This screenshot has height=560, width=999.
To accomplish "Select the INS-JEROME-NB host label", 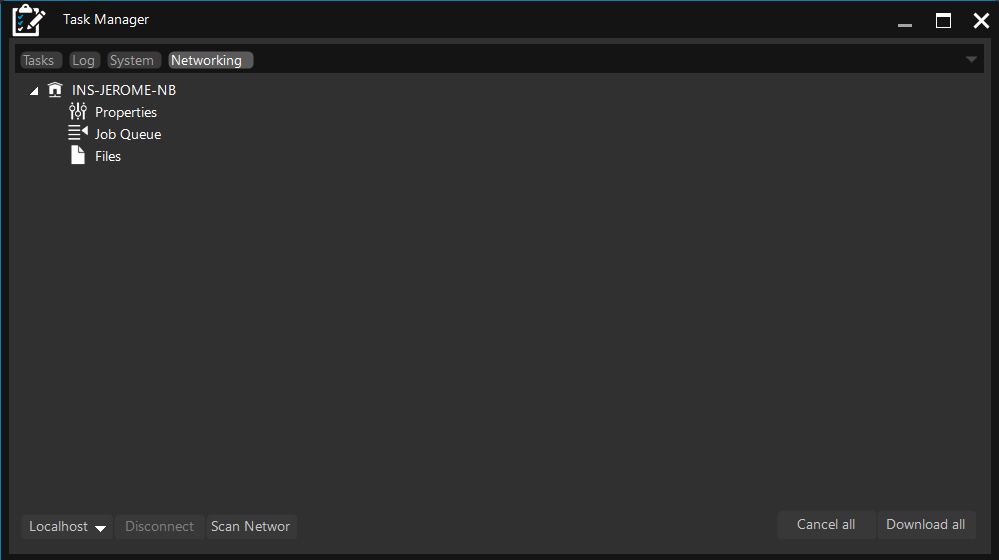I will pos(124,90).
